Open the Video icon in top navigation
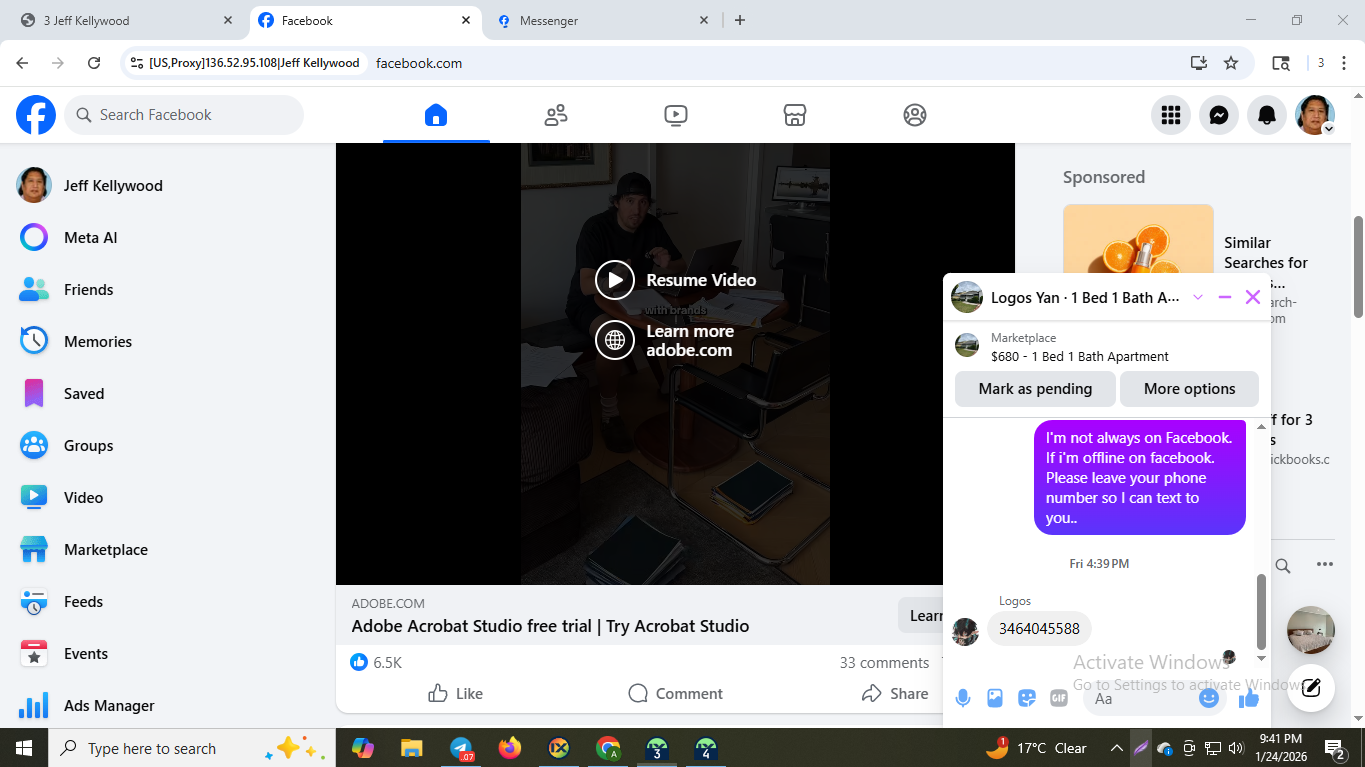 (x=676, y=115)
